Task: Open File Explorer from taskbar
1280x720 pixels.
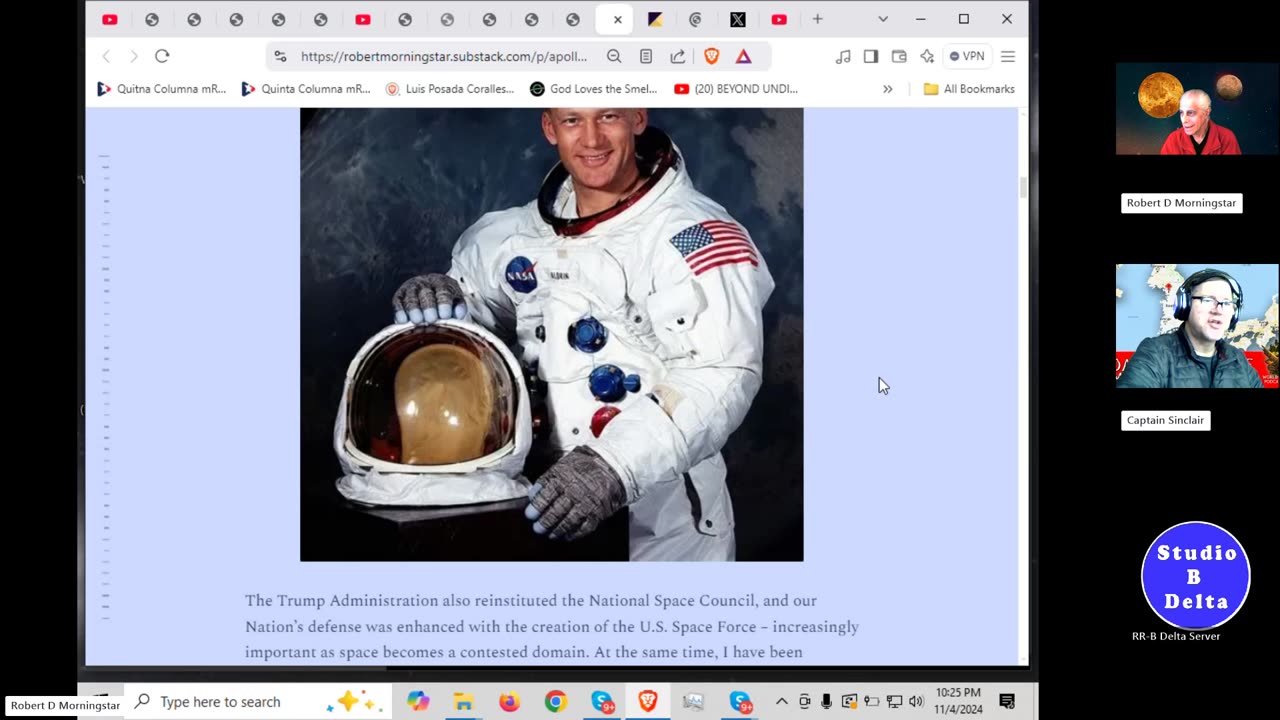Action: (463, 702)
